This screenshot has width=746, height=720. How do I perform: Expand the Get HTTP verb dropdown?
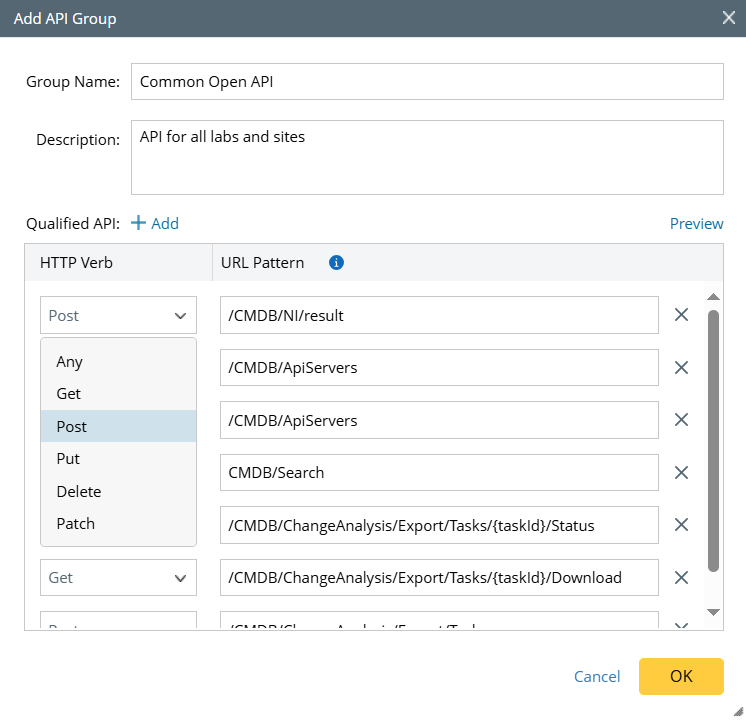pos(118,577)
